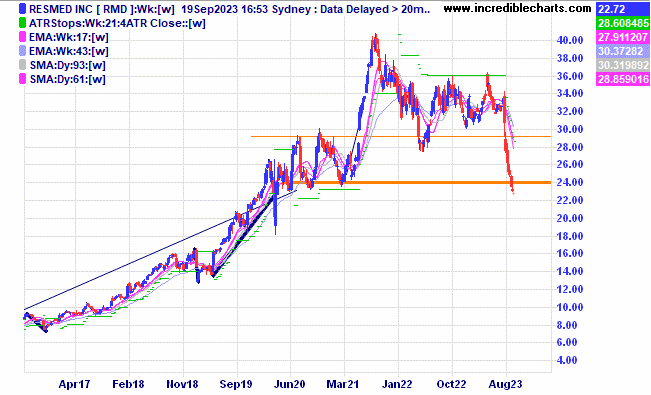
Task: Click the Sep19 date axis label
Action: 236,384
